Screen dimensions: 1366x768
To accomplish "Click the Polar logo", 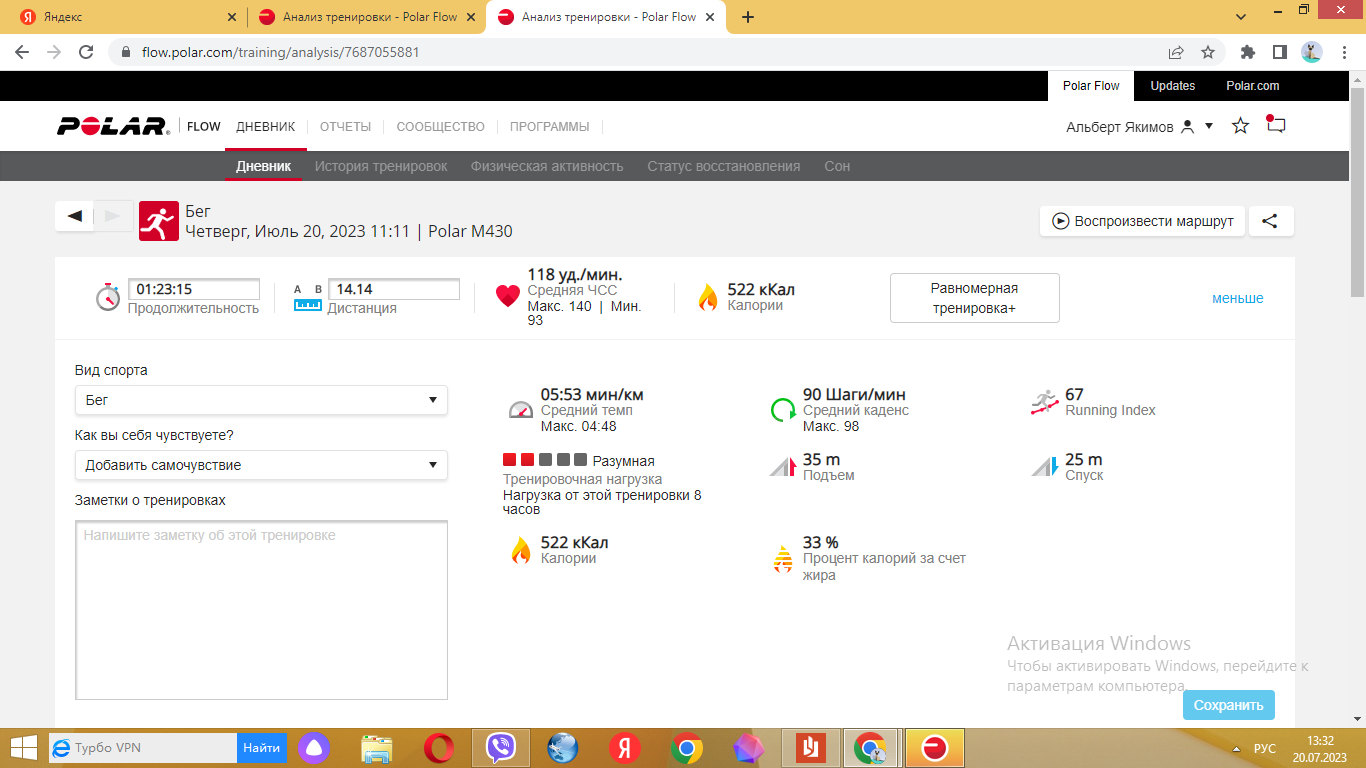I will (113, 126).
